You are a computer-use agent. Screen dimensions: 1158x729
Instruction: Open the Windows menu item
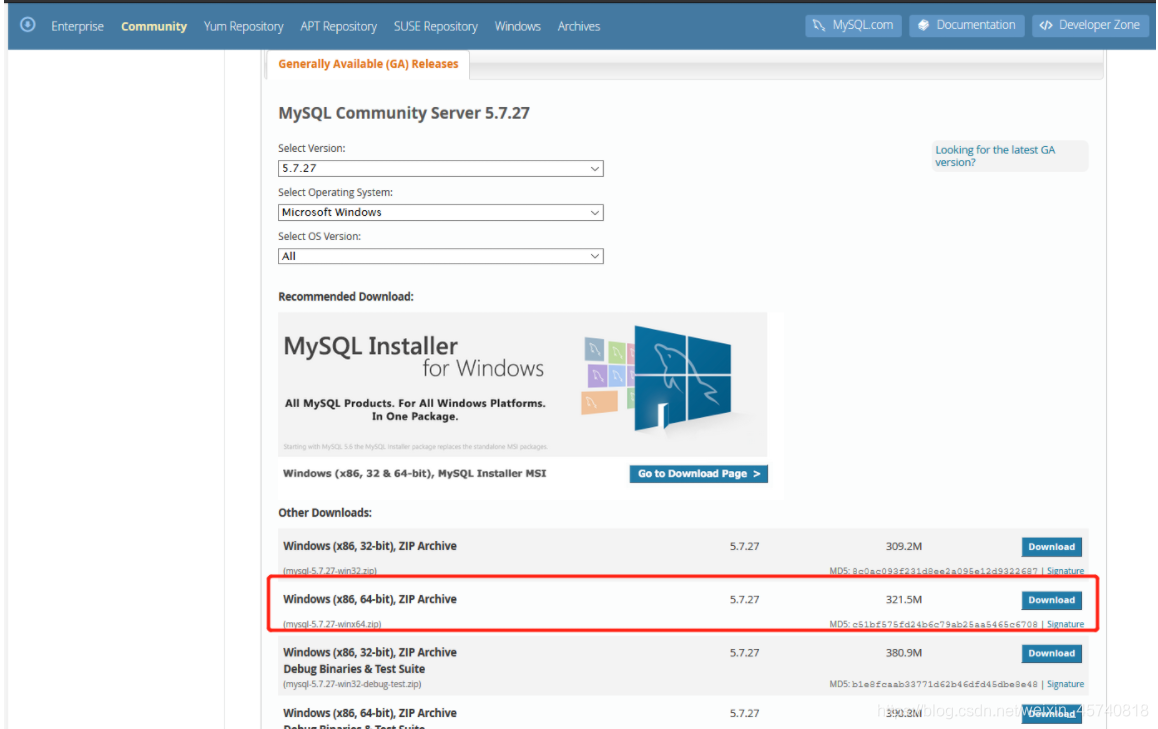pos(518,26)
